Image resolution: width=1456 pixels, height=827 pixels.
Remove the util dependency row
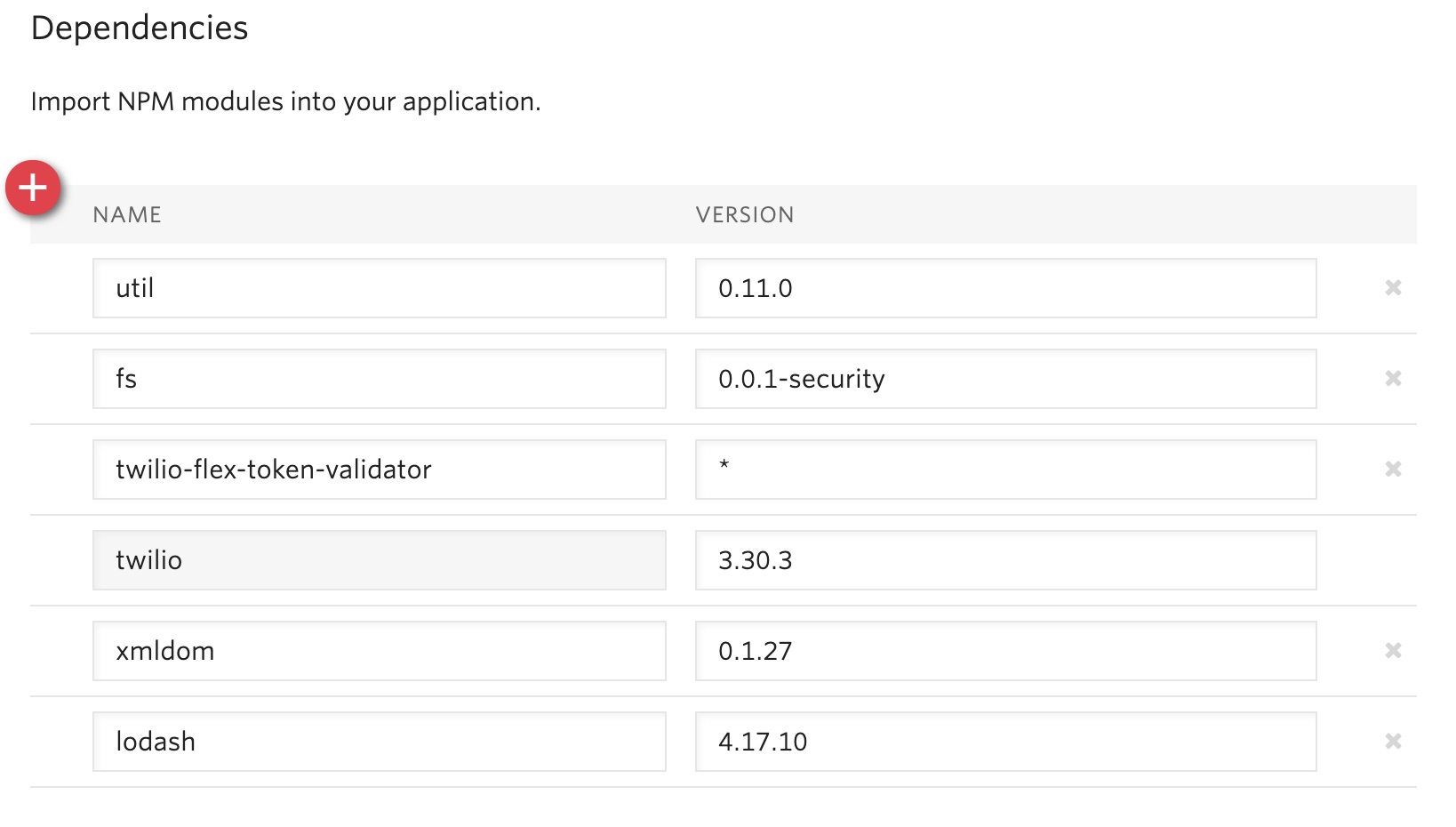[1393, 287]
